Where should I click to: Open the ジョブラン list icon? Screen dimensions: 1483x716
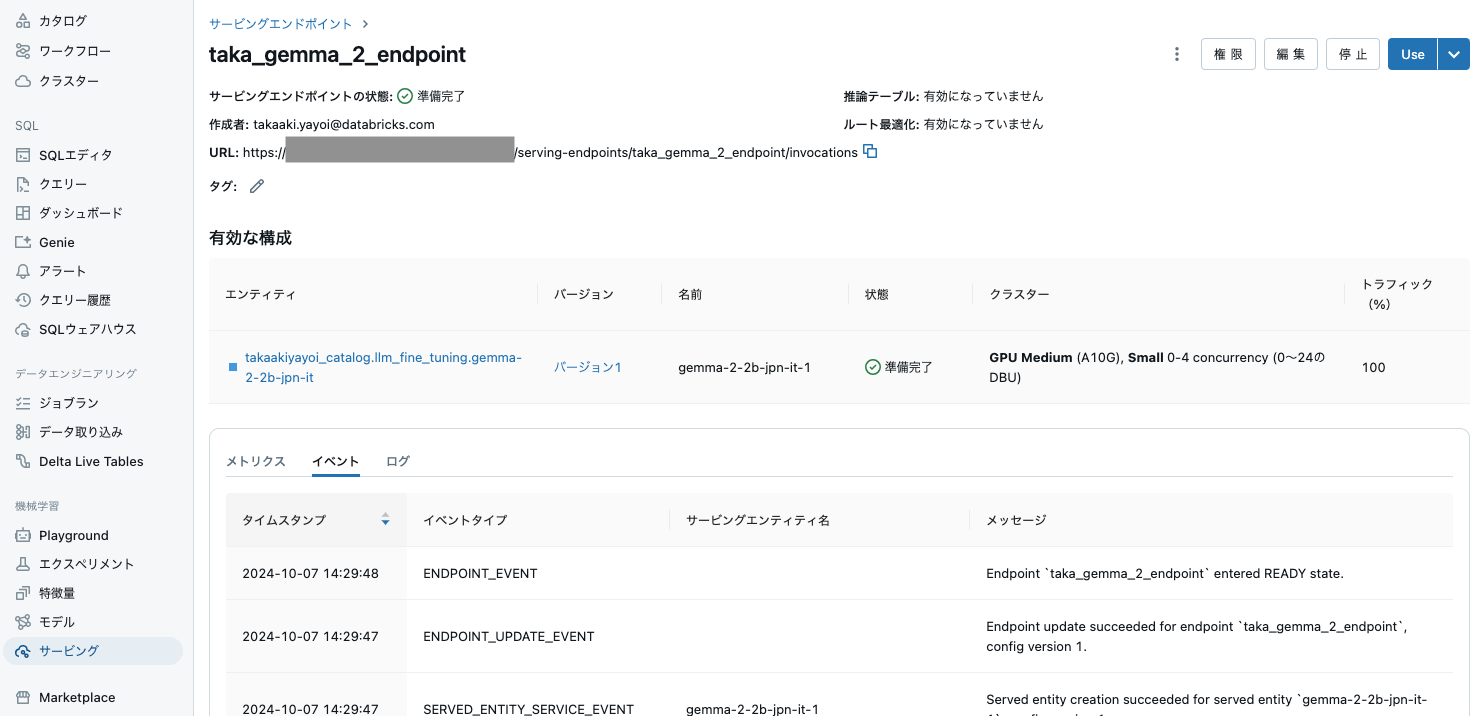point(24,403)
